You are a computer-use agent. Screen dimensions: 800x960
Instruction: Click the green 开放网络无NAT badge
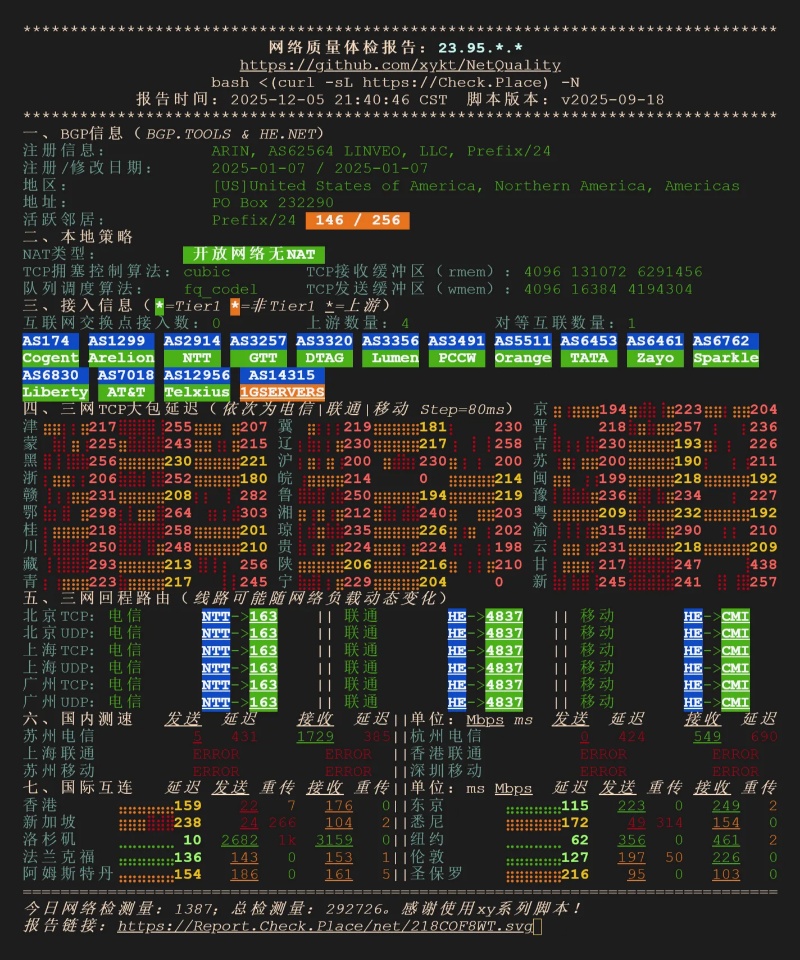254,254
